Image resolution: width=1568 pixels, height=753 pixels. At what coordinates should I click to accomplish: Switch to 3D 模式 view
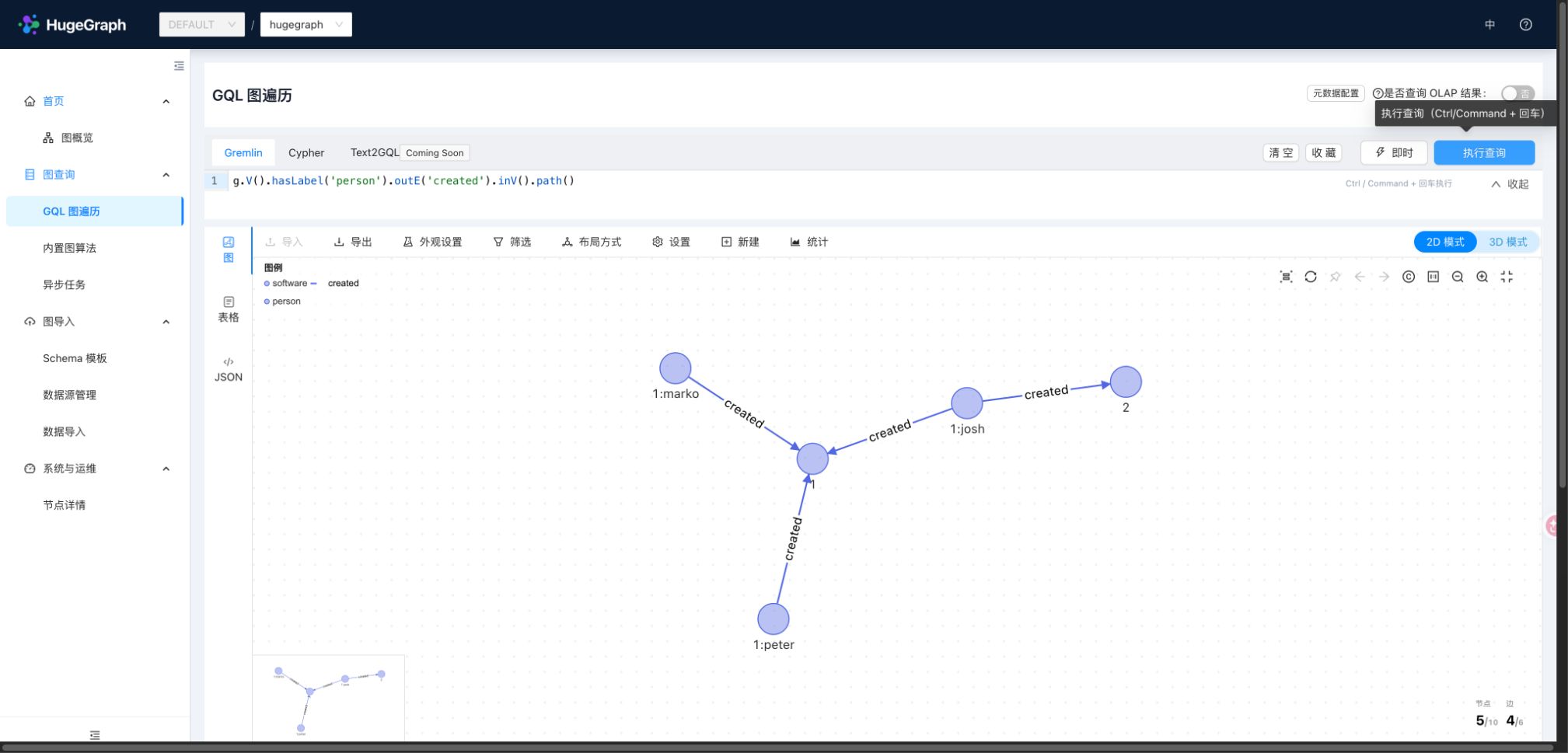(x=1507, y=242)
